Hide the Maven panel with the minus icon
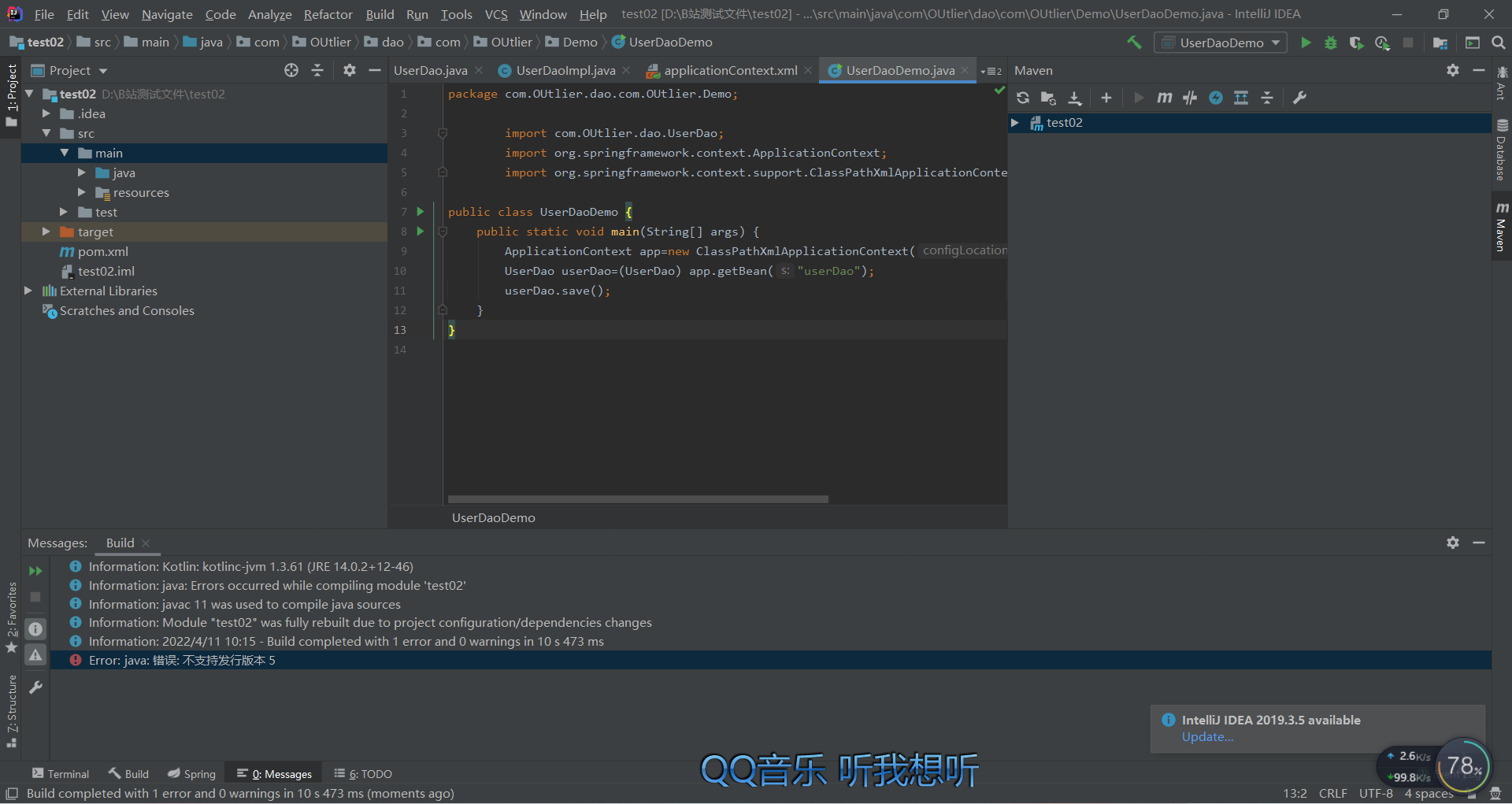1512x804 pixels. pyautogui.click(x=1479, y=70)
